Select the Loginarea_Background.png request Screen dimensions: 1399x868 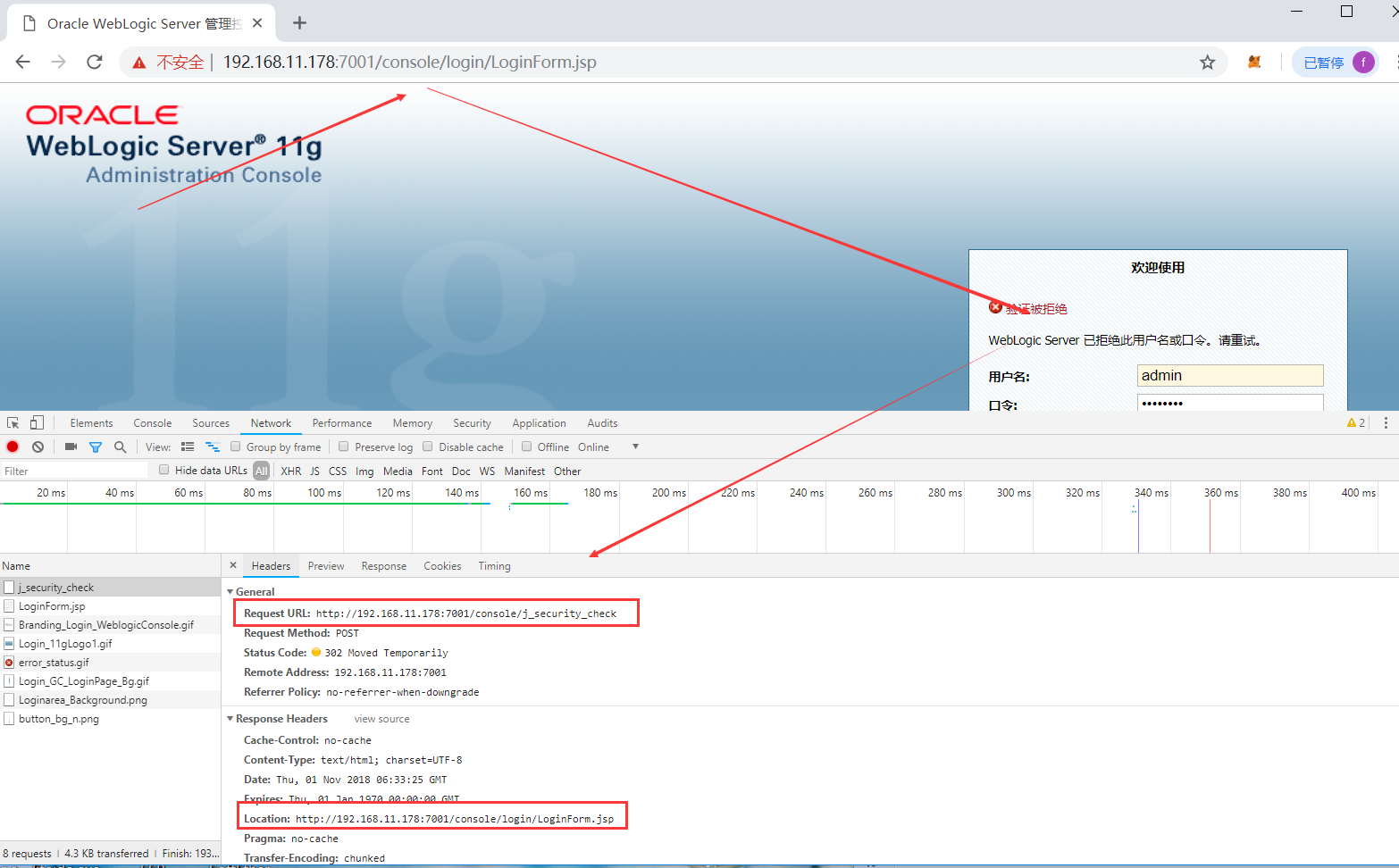(x=111, y=699)
